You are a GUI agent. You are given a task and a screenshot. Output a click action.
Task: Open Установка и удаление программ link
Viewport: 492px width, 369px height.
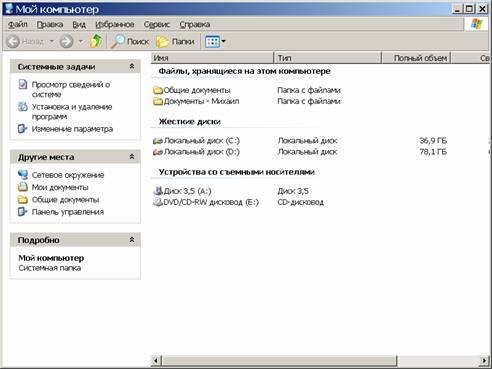tap(72, 112)
